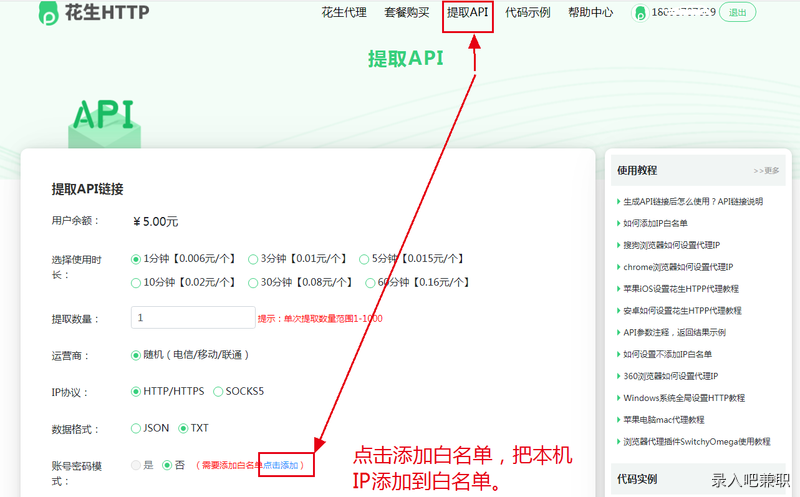Screen dimensions: 800x497
Task: Open >>更多 tutorials link
Action: coord(766,170)
